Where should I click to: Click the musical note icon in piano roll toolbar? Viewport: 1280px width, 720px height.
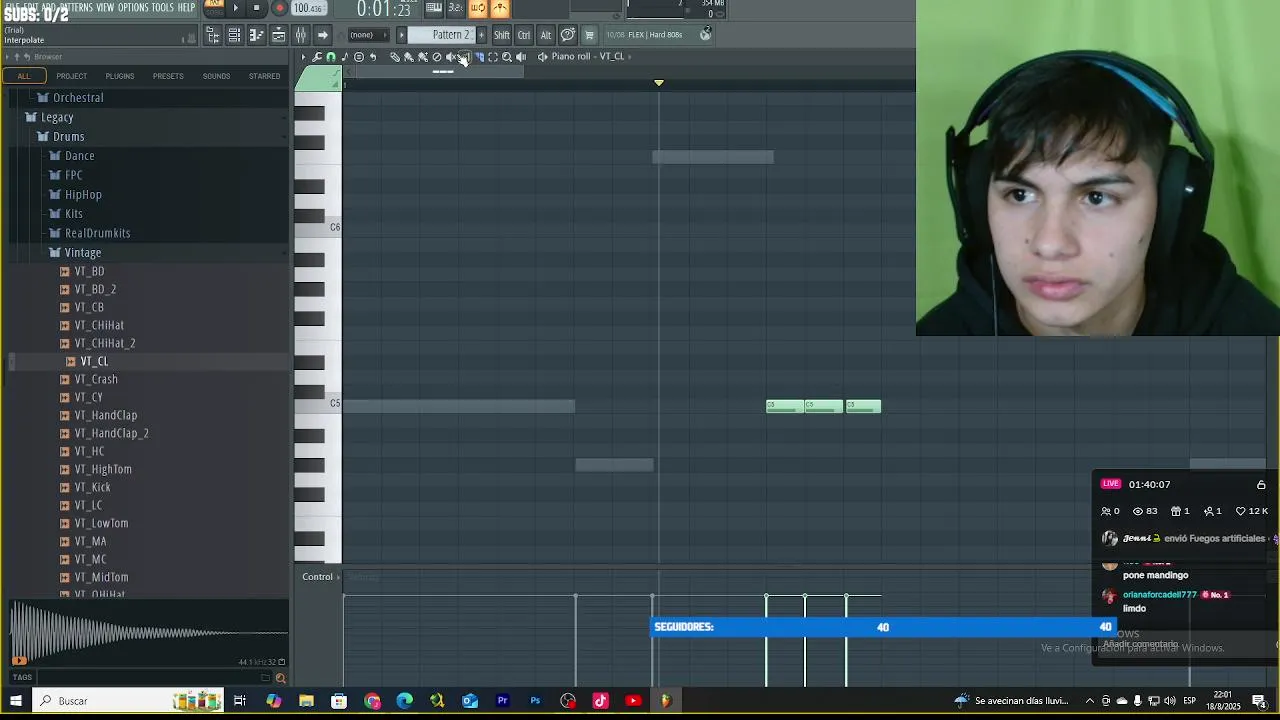[344, 57]
